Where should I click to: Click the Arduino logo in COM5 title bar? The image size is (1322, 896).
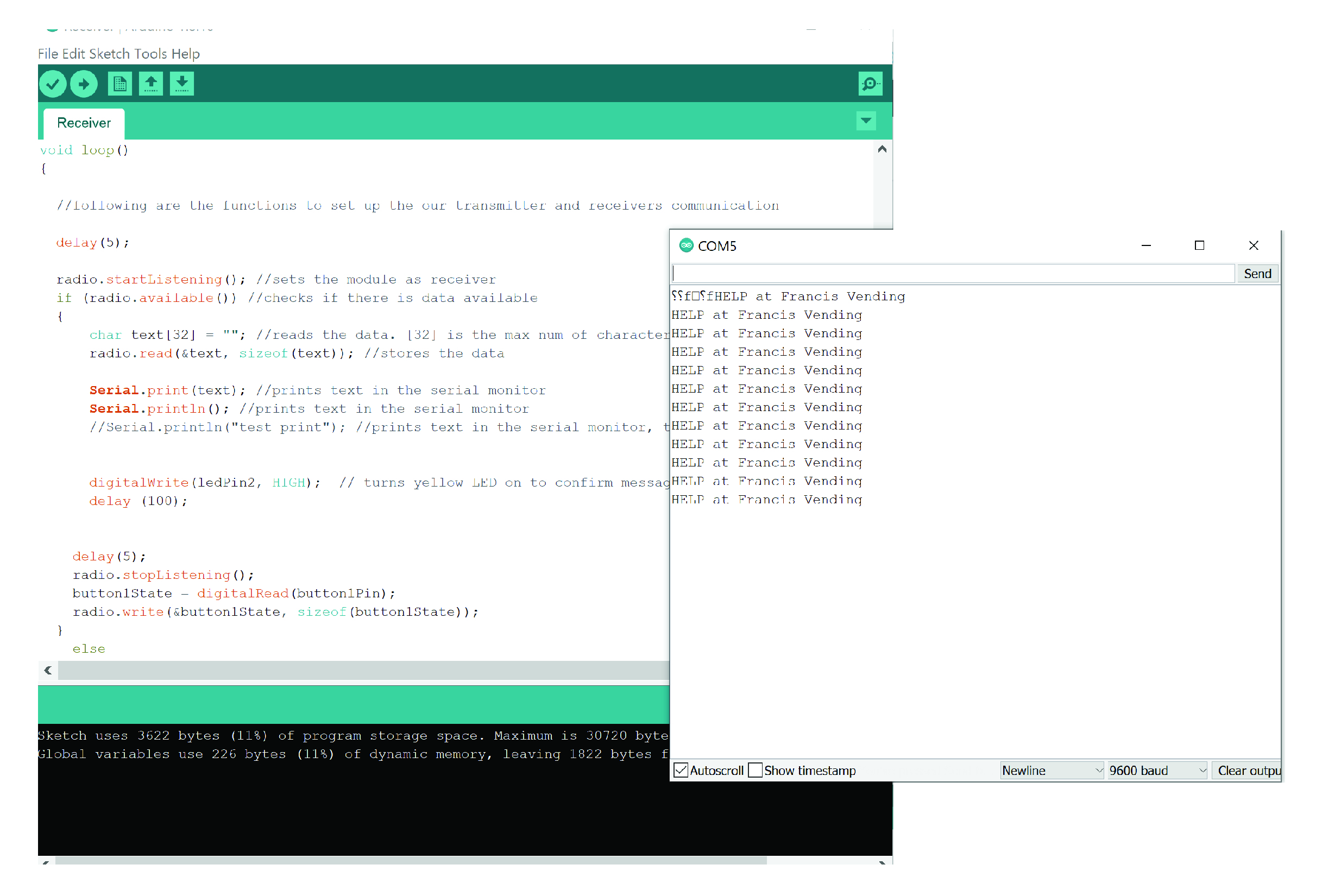(x=686, y=246)
